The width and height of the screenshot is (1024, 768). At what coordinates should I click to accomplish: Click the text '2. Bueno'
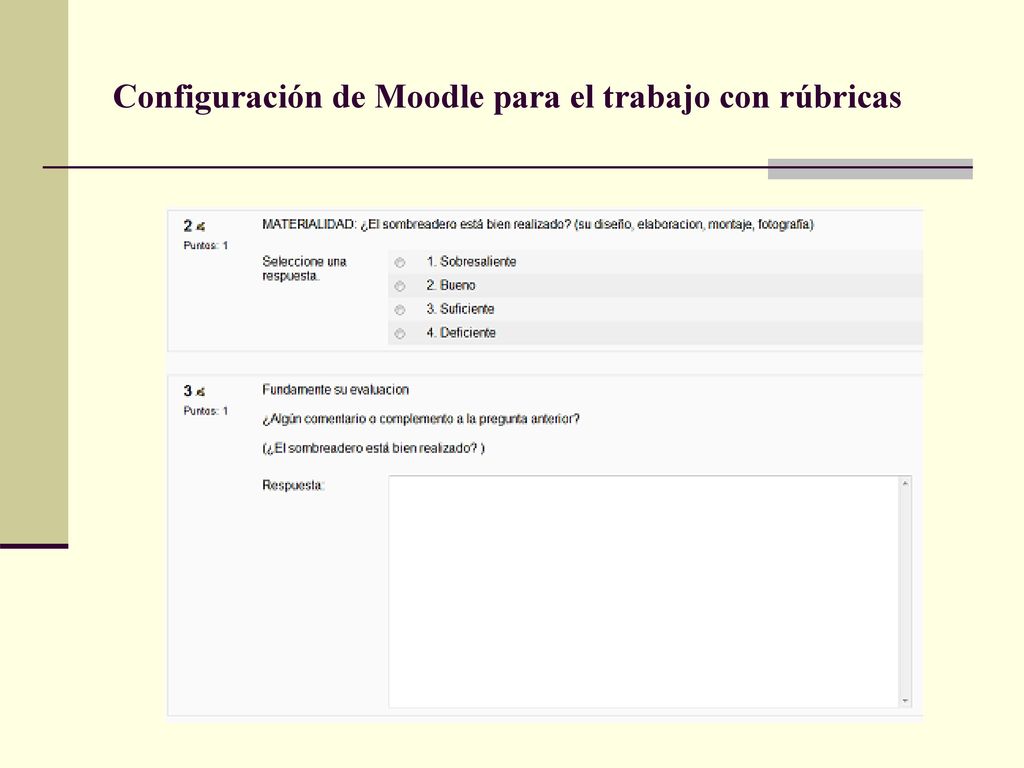[451, 285]
